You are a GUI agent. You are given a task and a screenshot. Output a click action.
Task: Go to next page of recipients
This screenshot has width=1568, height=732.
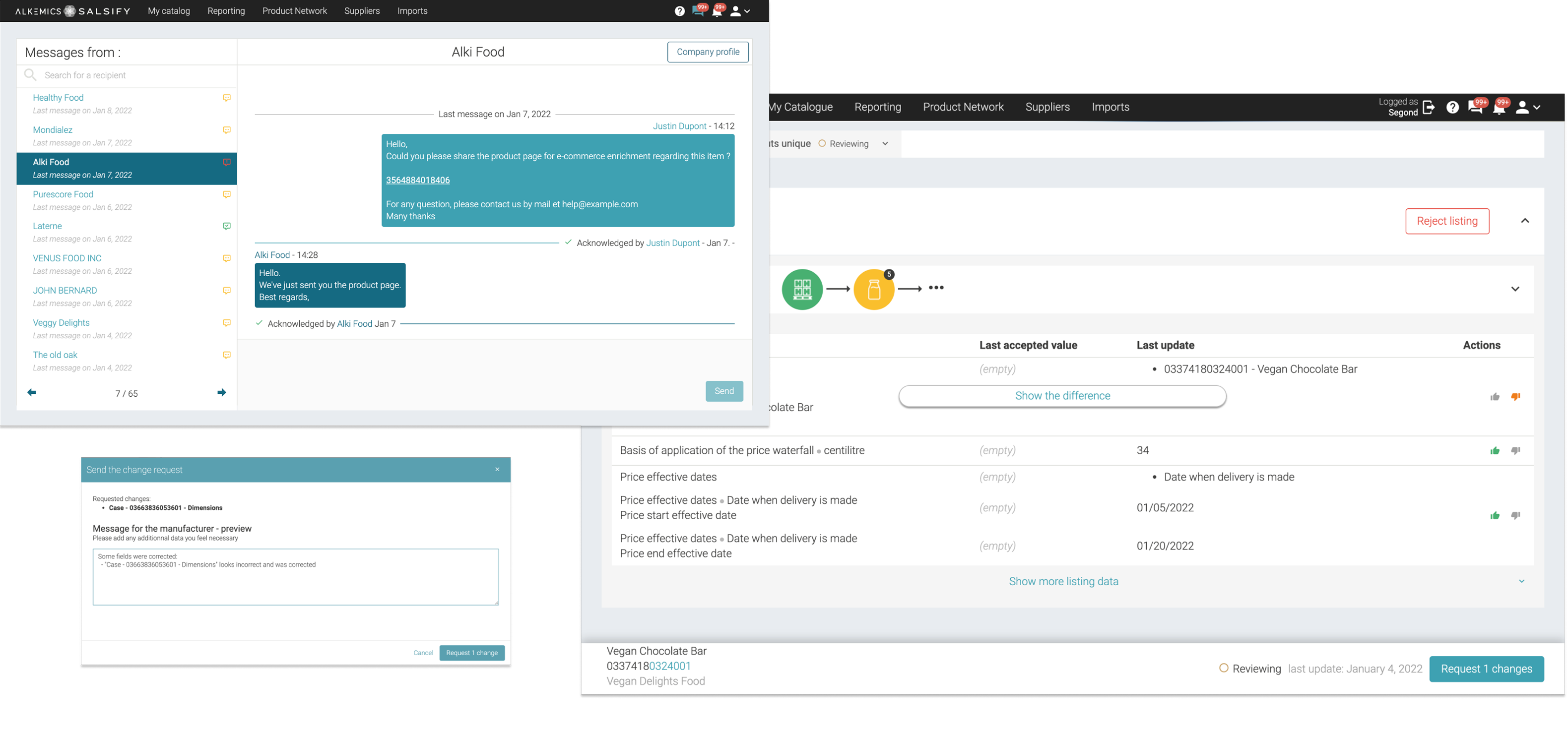[x=222, y=392]
